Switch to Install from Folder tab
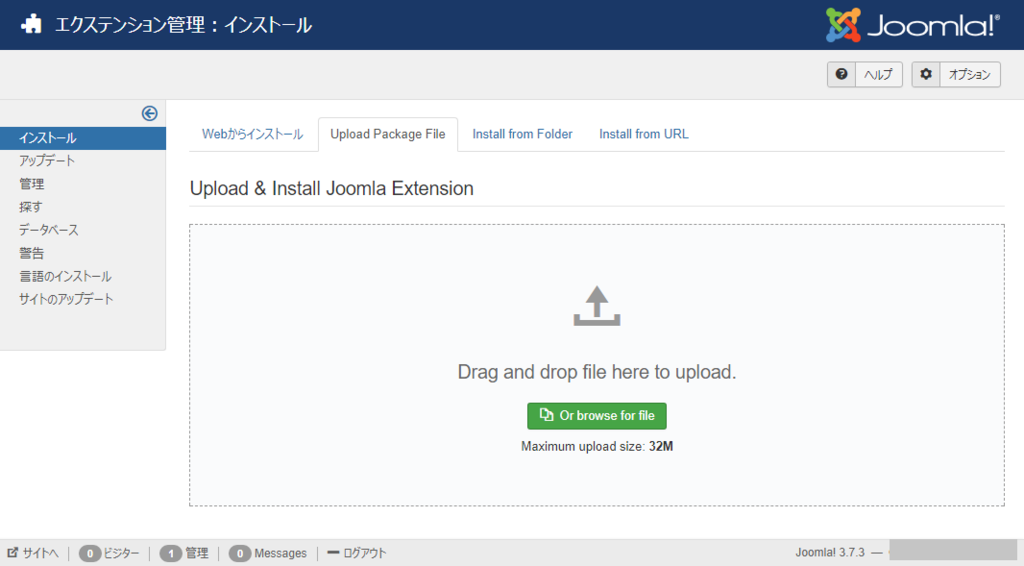The height and width of the screenshot is (566, 1024). tap(522, 134)
